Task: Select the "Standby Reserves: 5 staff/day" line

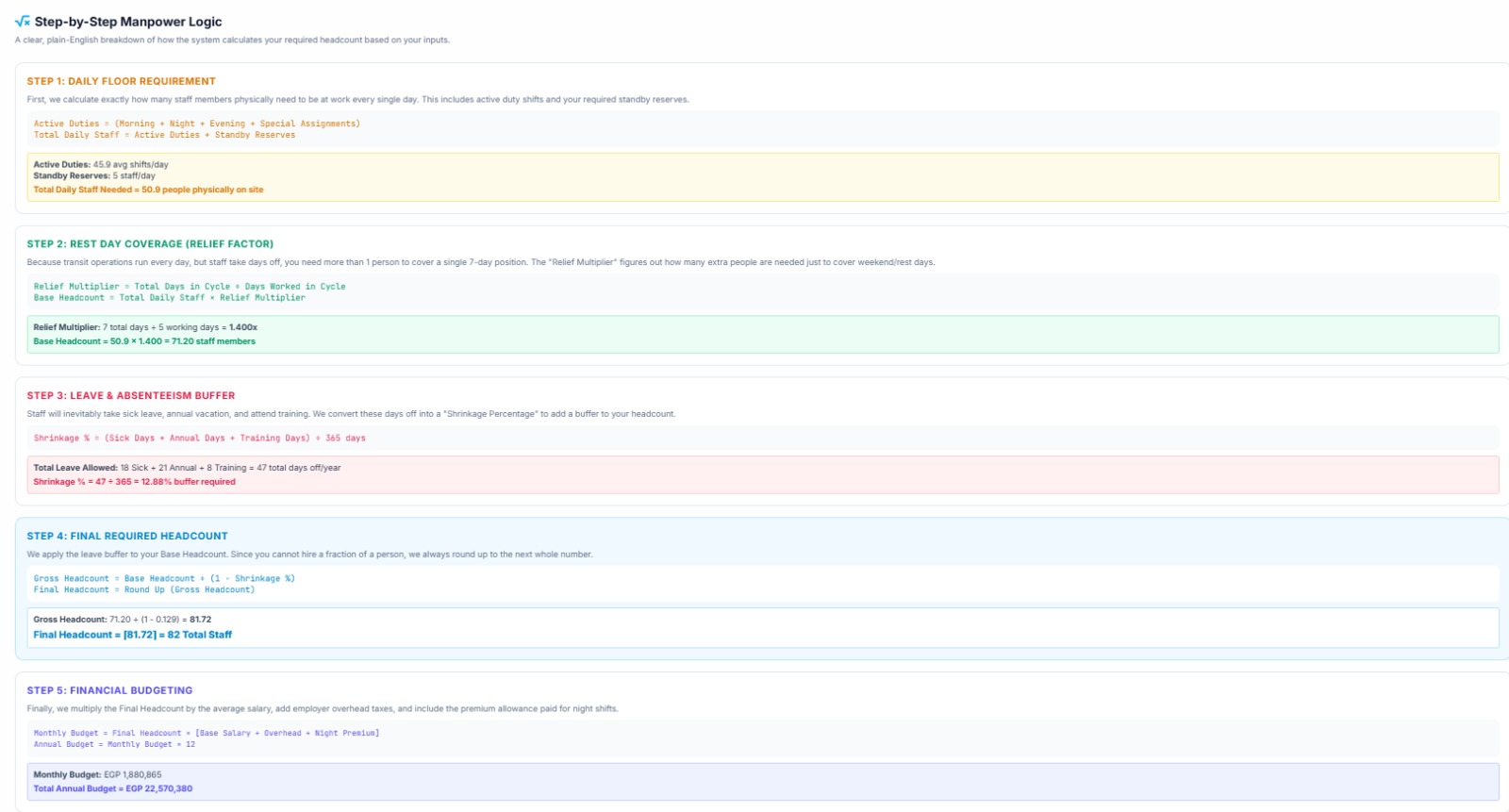Action: [94, 175]
